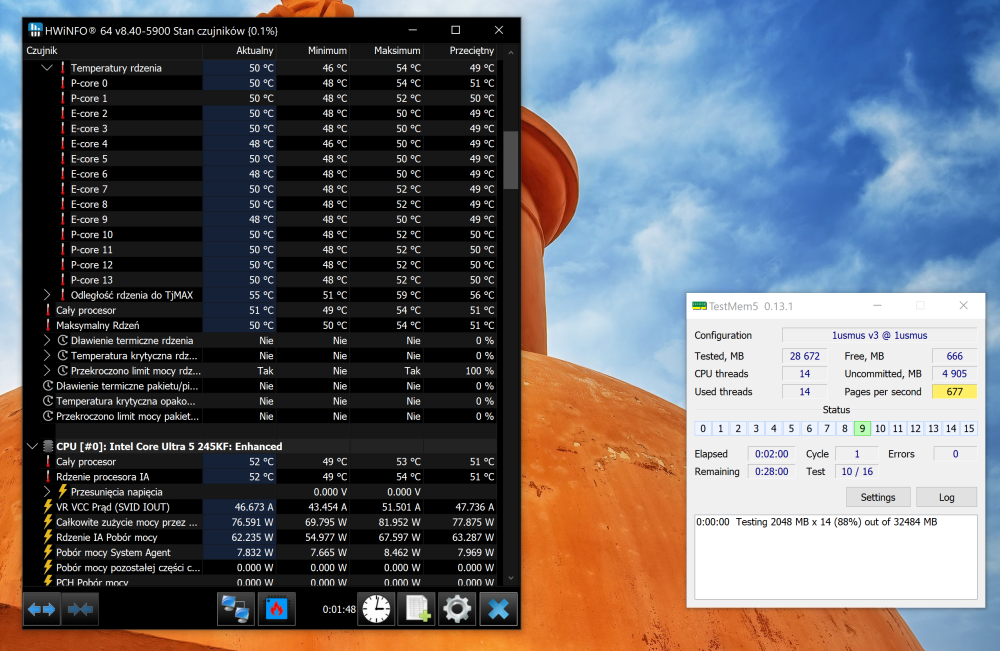Click the blue X close sensors icon
This screenshot has height=651, width=1000.
coord(498,609)
